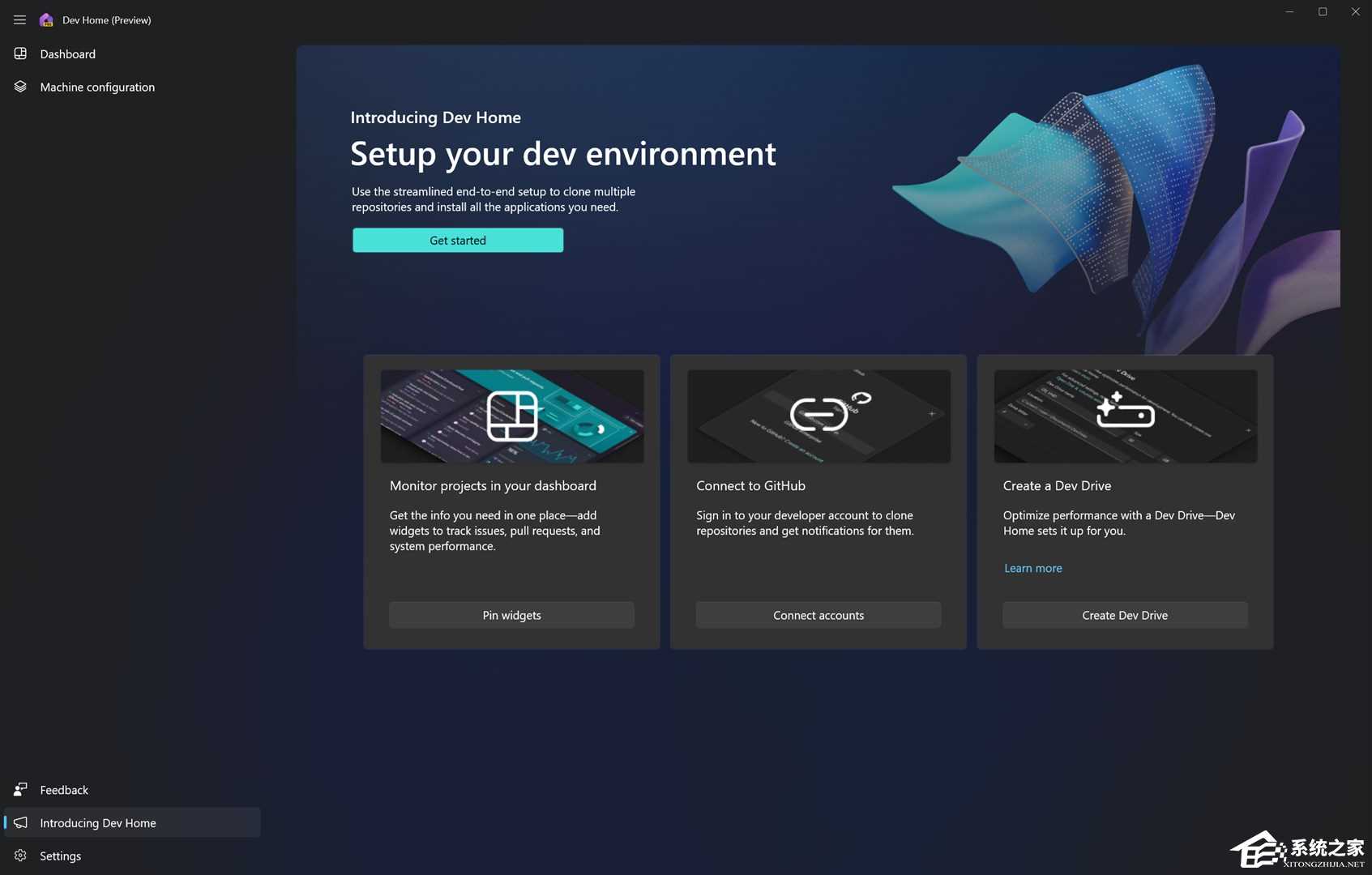The width and height of the screenshot is (1372, 875).
Task: Maximize the Dev Home window
Action: 1323,11
